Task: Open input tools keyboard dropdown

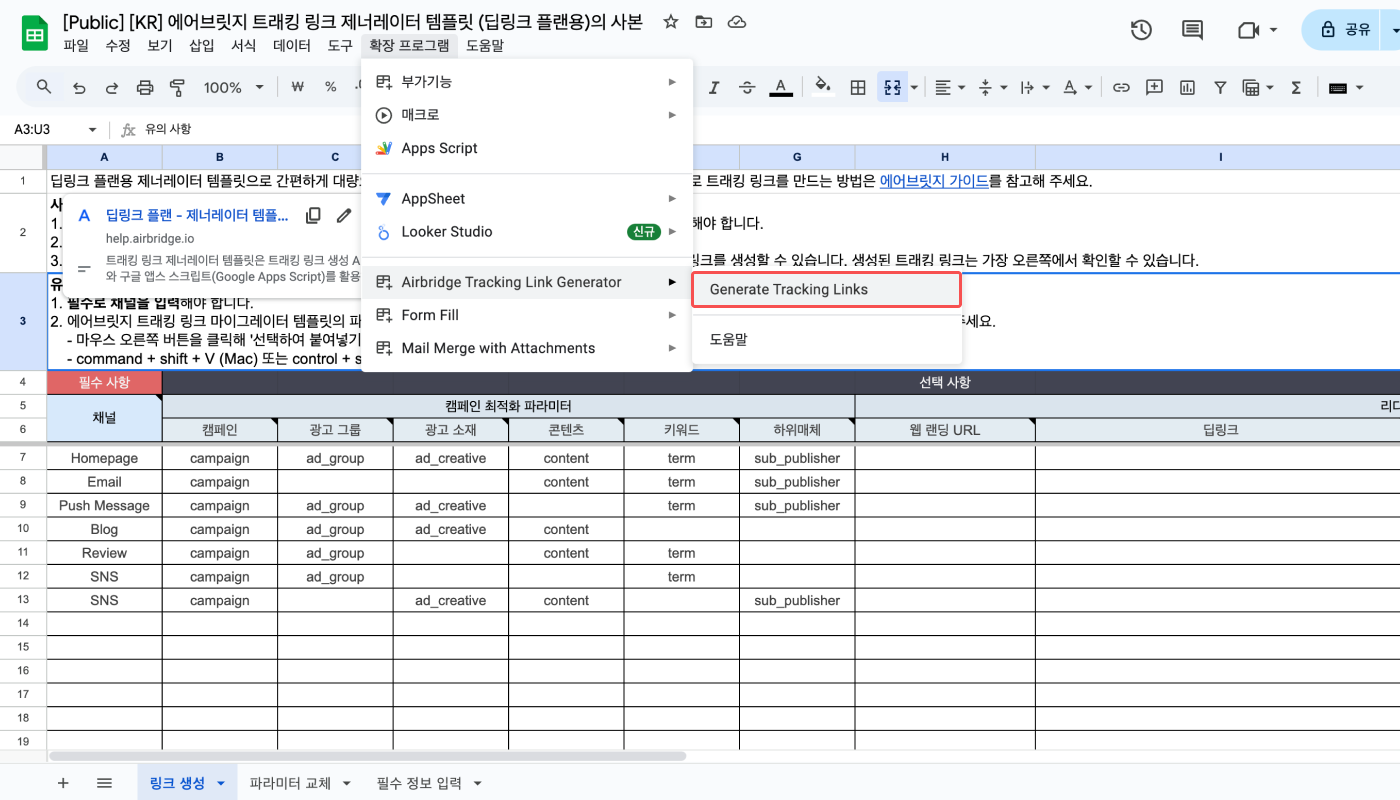Action: coord(1344,88)
